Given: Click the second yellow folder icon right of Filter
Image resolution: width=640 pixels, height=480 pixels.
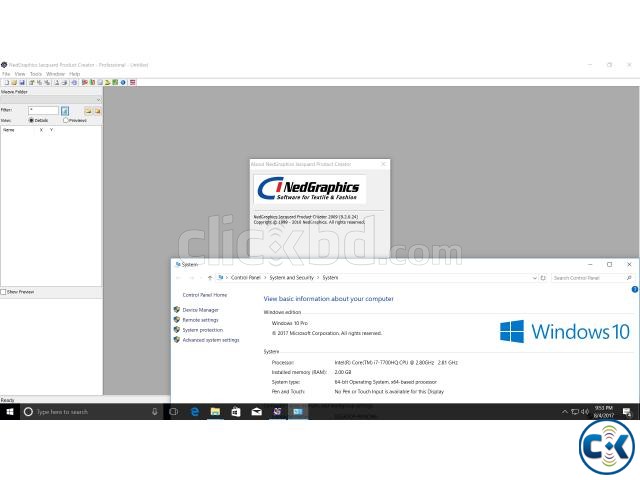Looking at the screenshot, I should 97,111.
